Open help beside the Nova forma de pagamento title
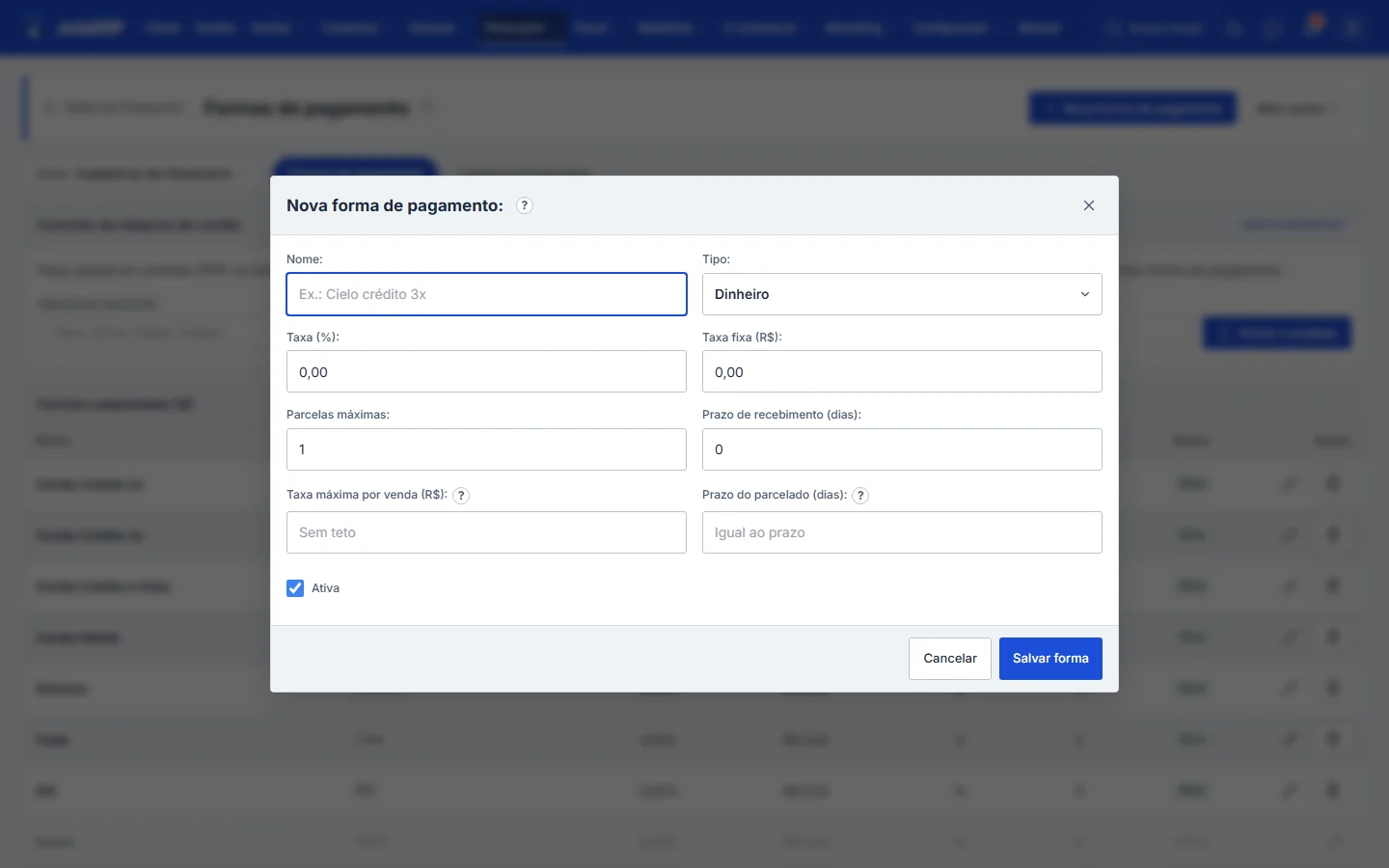The image size is (1389, 868). [x=525, y=205]
